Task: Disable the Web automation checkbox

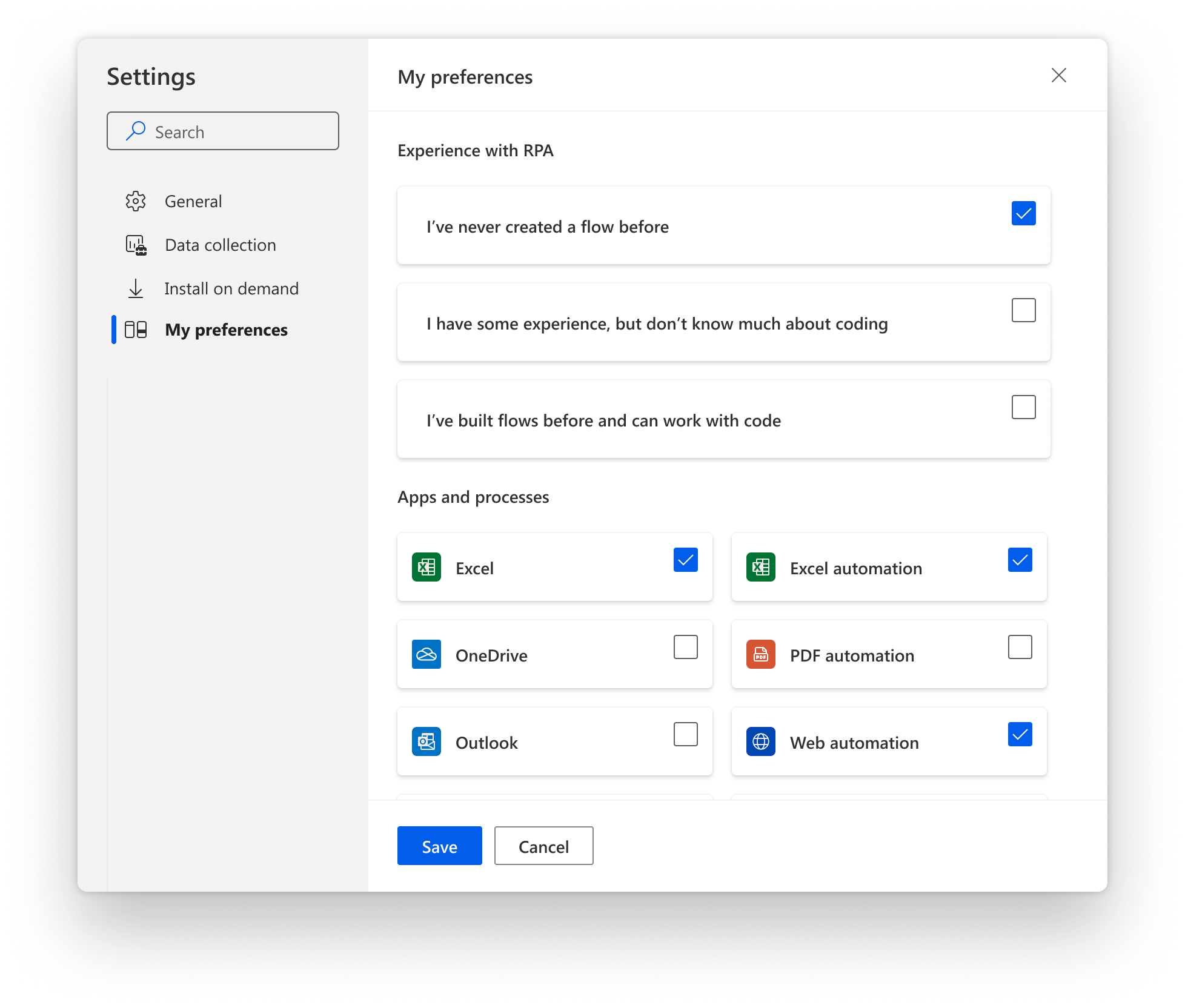Action: [1020, 734]
